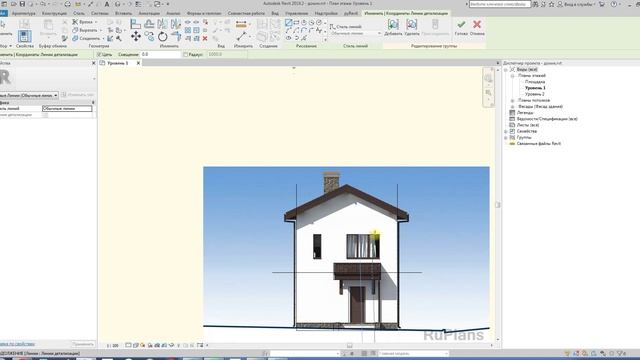640x360 pixels.
Task: Click the Properties help link
Action: coord(17,344)
